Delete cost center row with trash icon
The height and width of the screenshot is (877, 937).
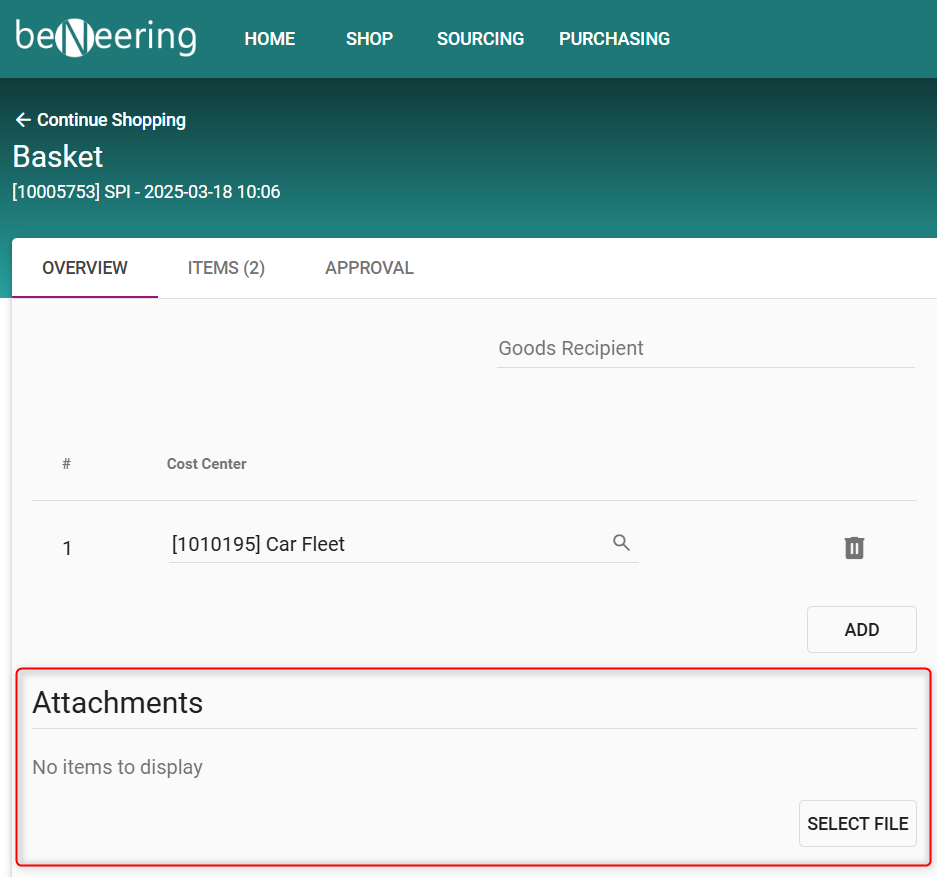[x=854, y=548]
